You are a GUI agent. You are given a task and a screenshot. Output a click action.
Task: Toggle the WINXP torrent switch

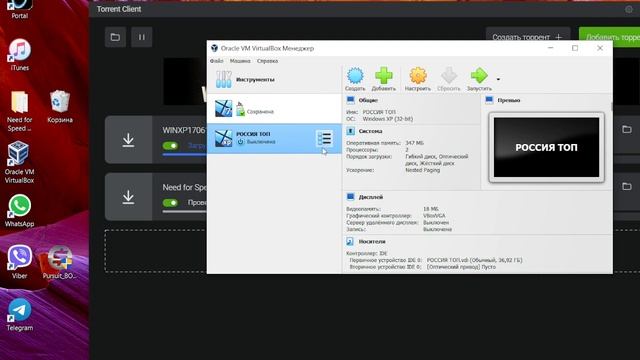[170, 146]
